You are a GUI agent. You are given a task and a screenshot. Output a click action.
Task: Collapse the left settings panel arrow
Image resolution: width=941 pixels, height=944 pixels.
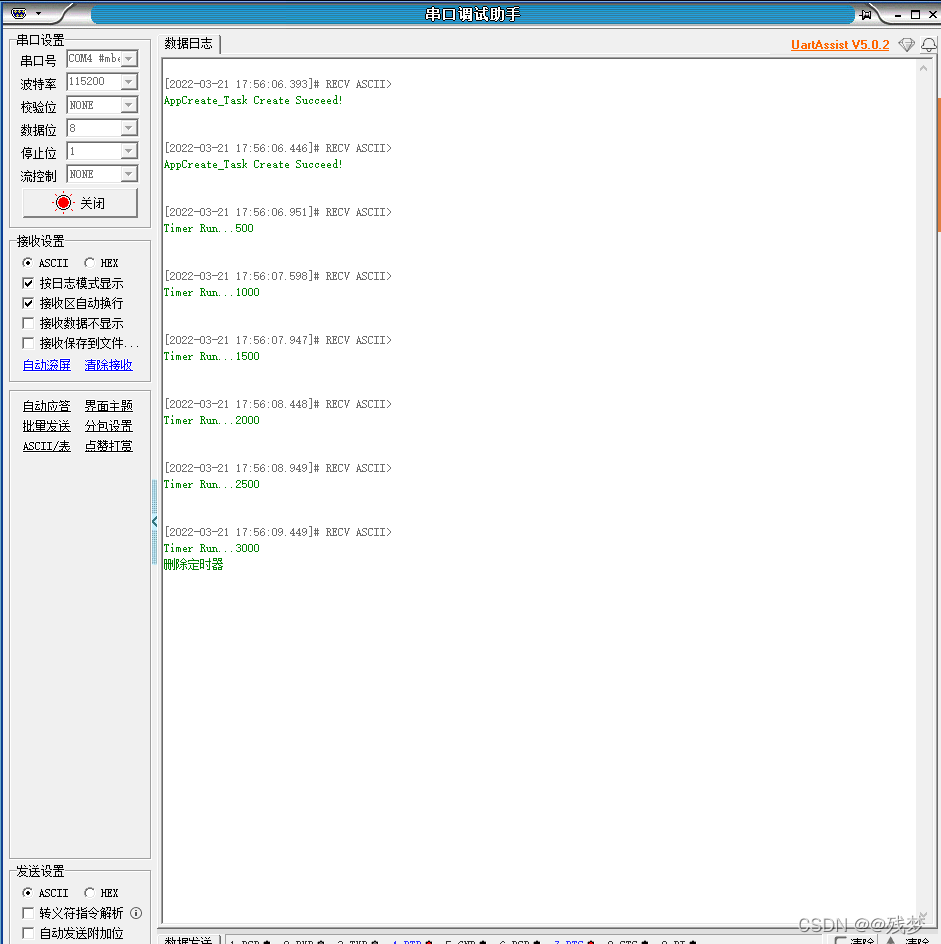(155, 521)
